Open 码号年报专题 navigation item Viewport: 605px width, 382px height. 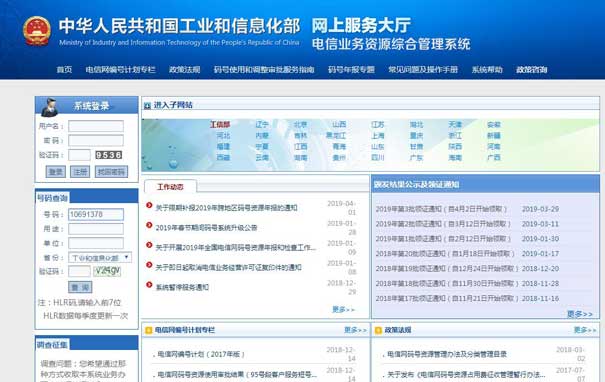point(351,70)
